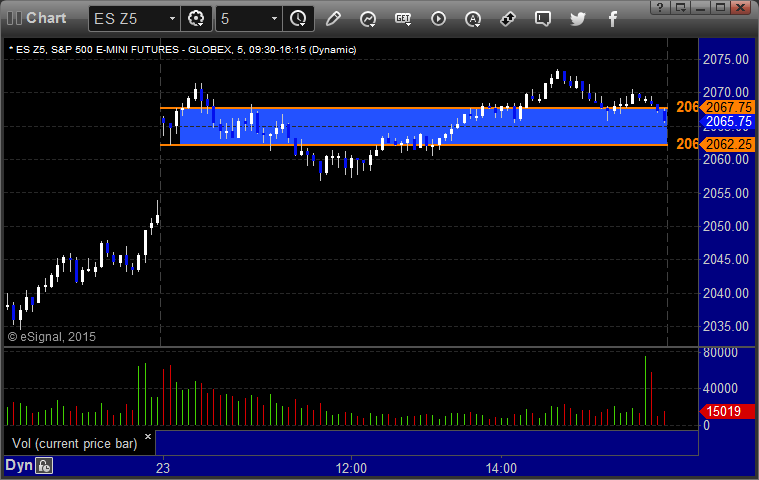Click the 12:00 time axis label

click(351, 468)
